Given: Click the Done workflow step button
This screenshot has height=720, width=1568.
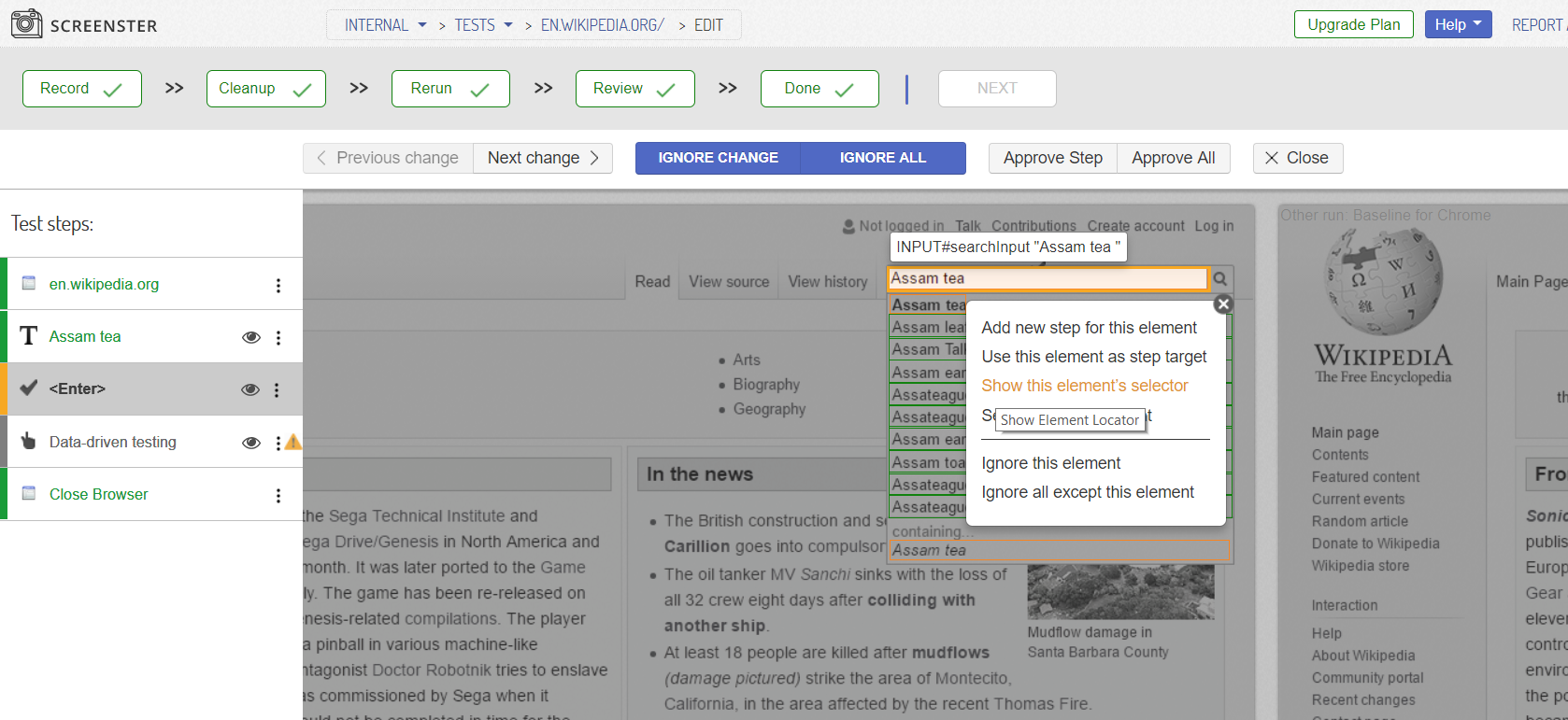Looking at the screenshot, I should pos(820,89).
